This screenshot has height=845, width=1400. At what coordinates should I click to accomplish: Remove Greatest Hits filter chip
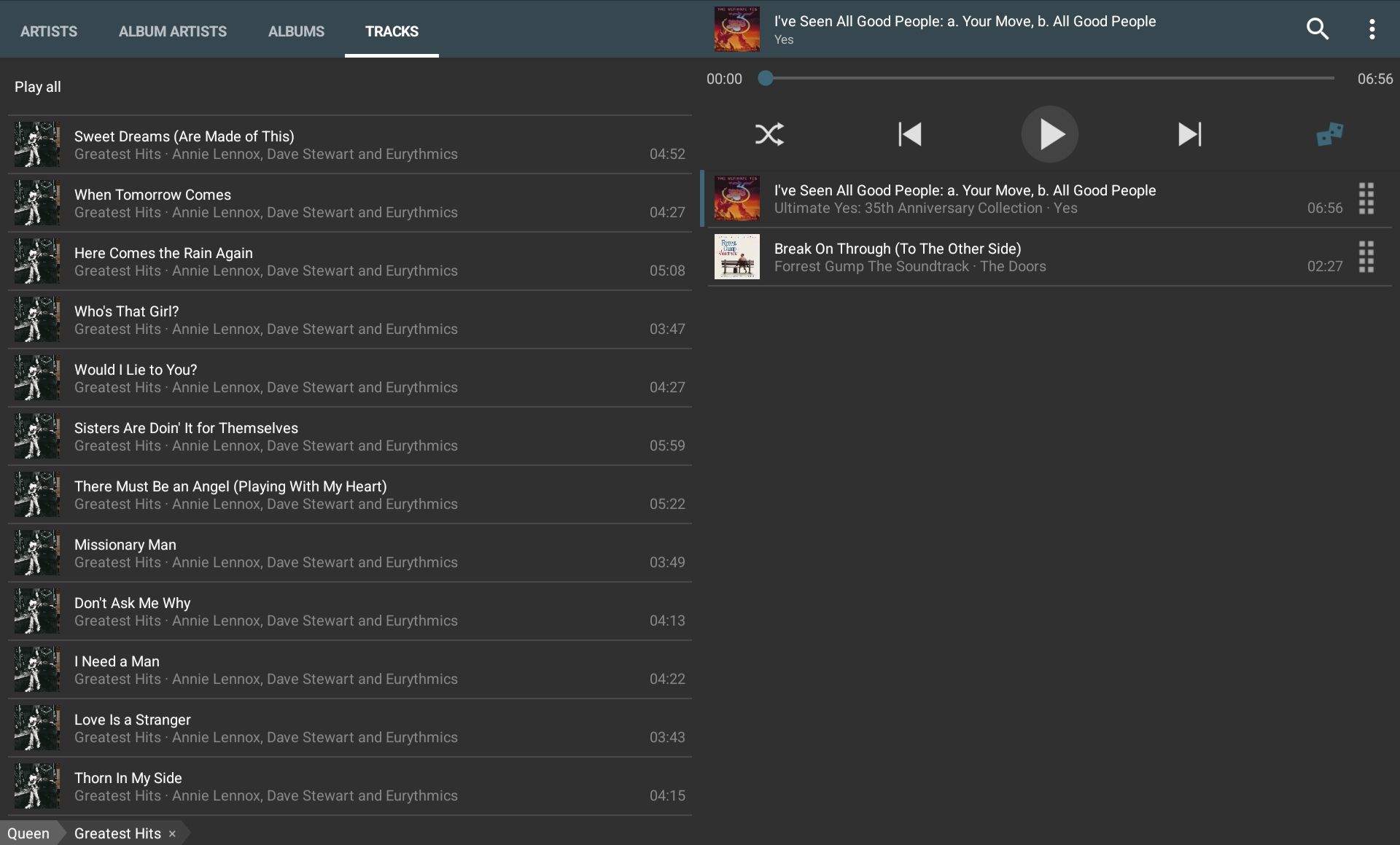point(172,834)
